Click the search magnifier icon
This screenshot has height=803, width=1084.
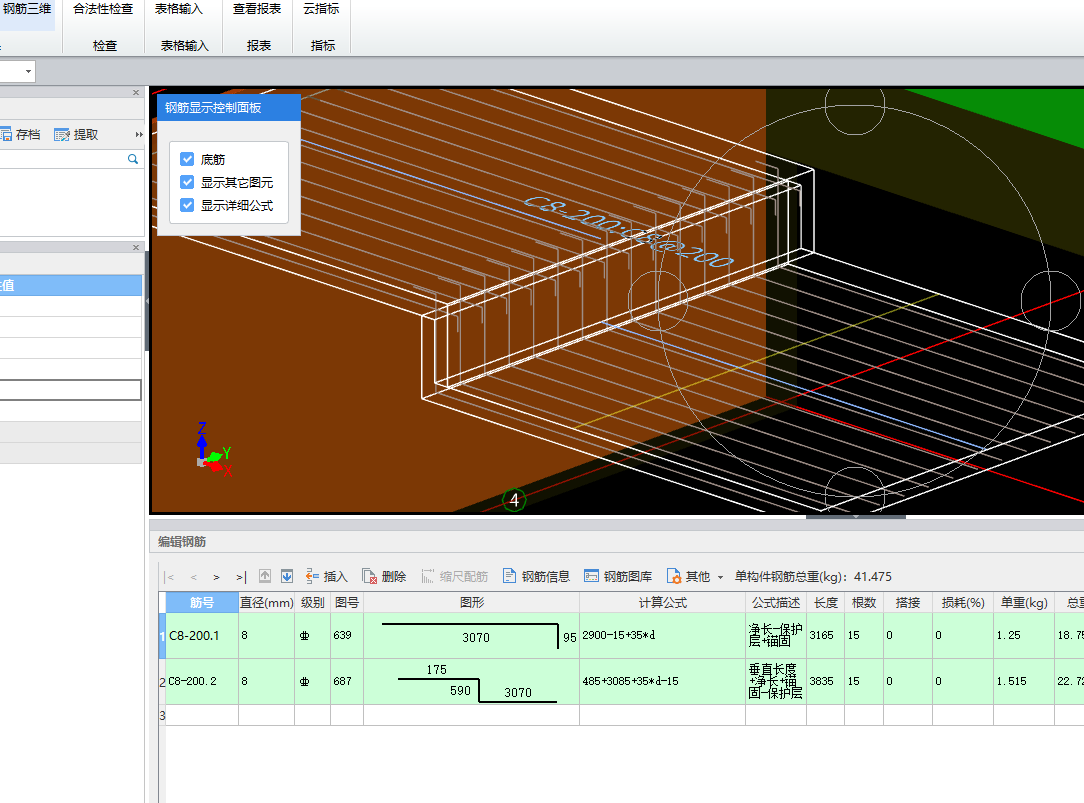click(133, 159)
